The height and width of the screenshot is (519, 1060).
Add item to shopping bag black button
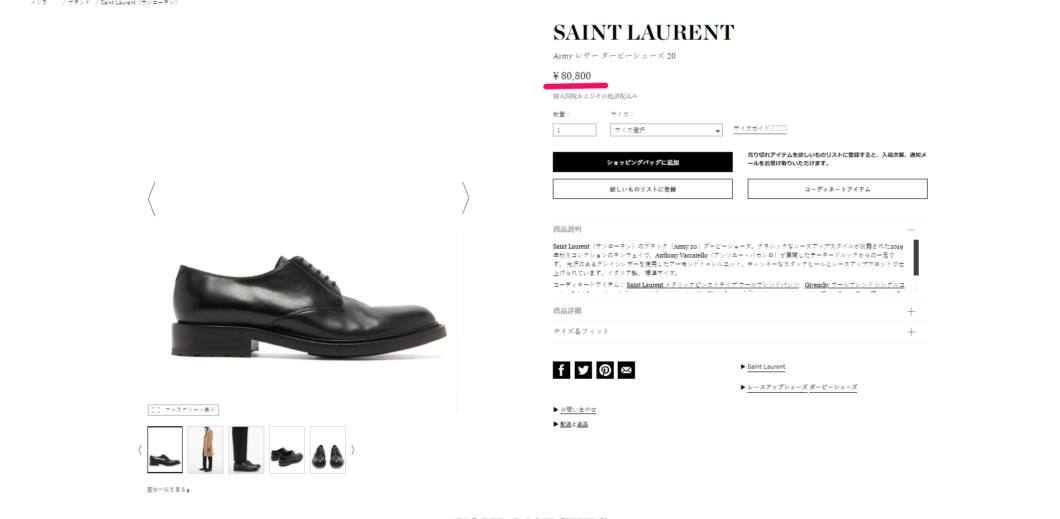pyautogui.click(x=642, y=162)
